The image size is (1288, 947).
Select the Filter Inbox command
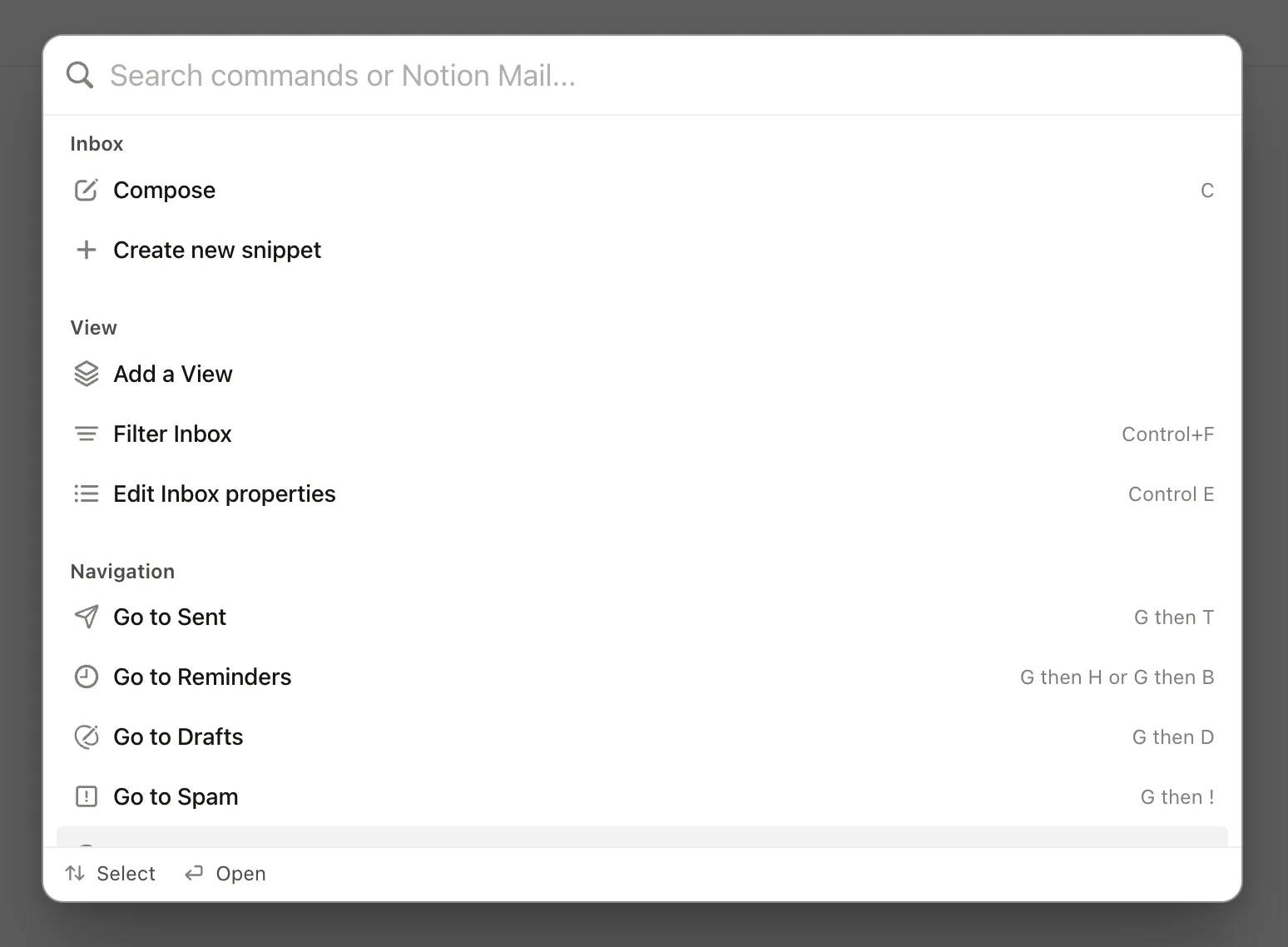172,434
